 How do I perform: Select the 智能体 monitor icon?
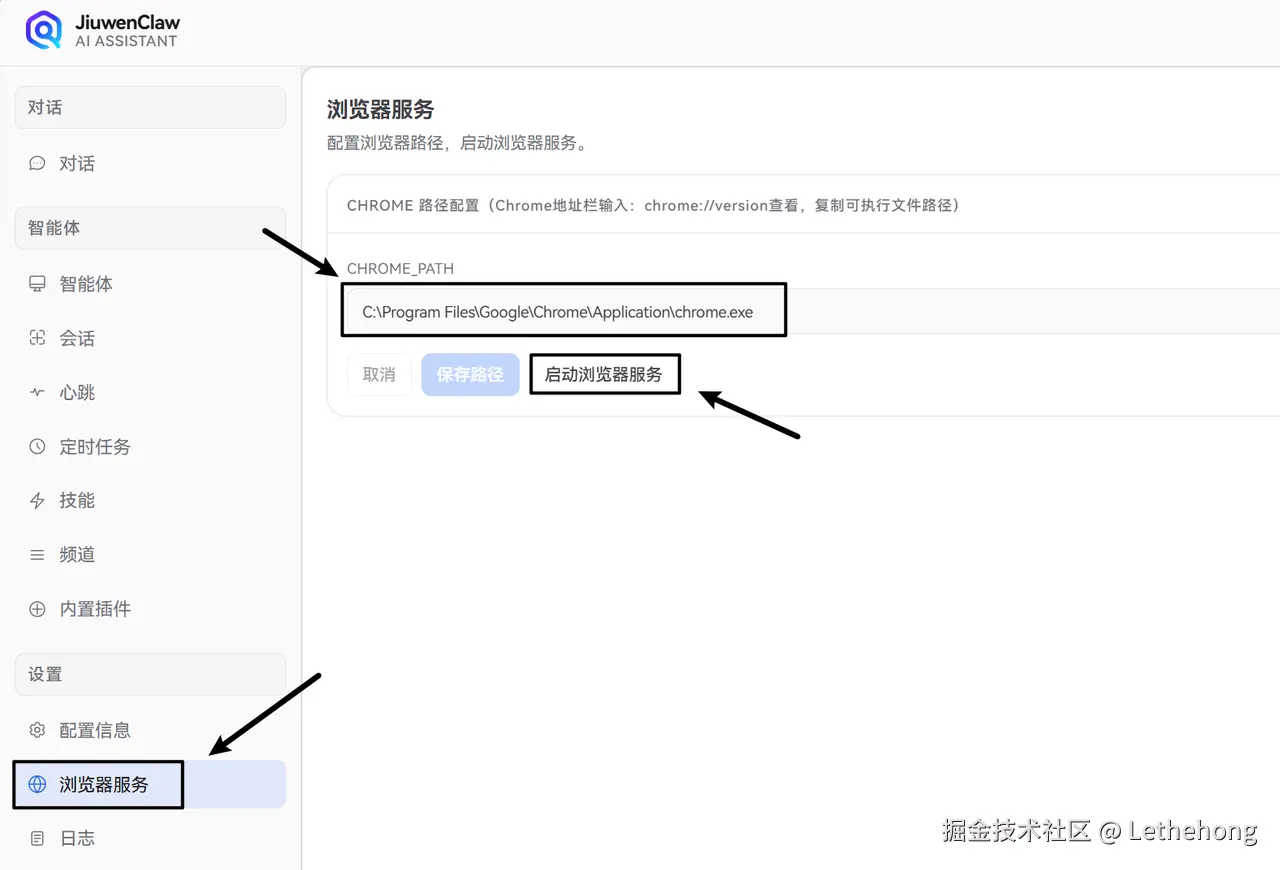37,284
